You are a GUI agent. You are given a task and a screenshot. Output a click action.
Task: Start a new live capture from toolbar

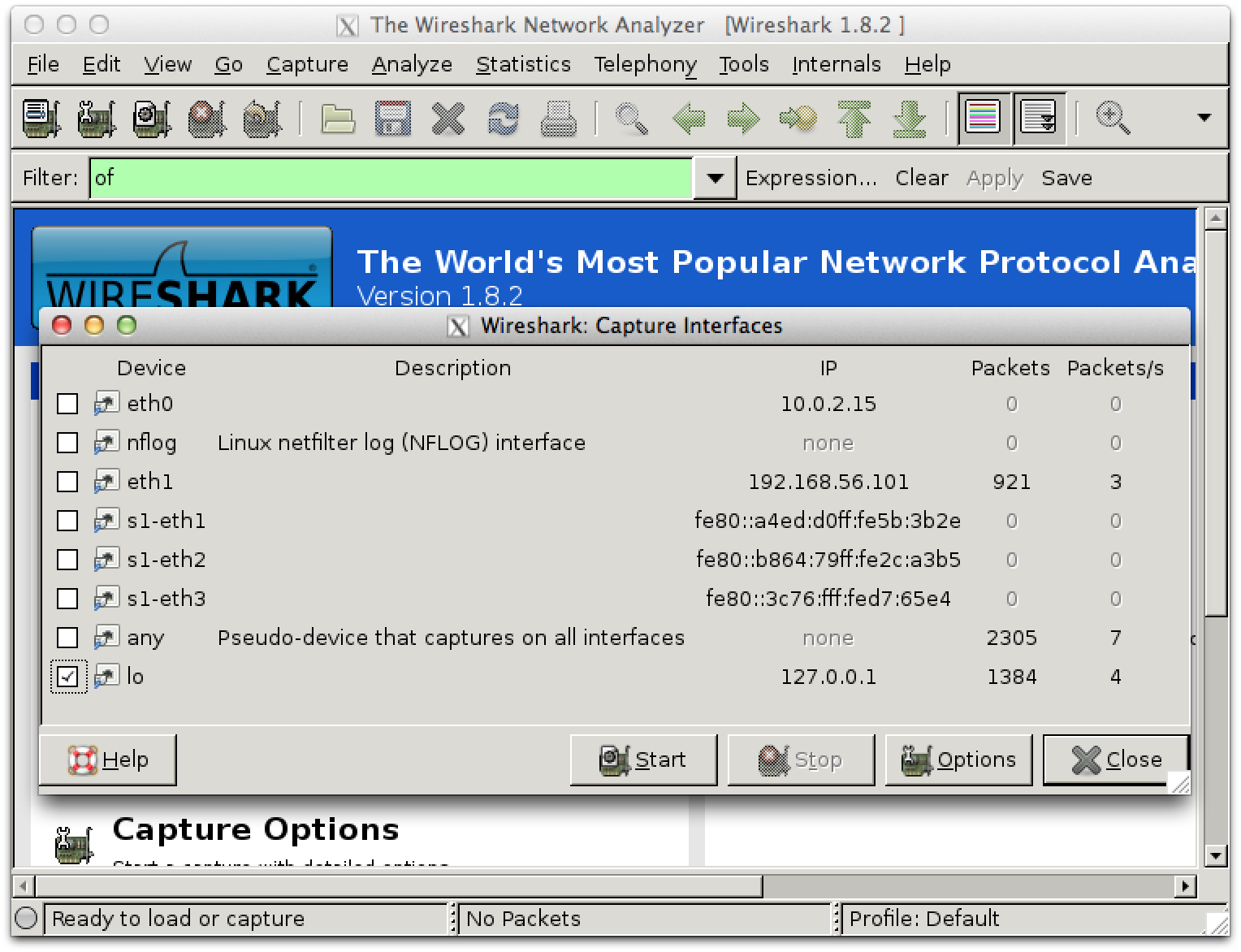pyautogui.click(x=152, y=119)
